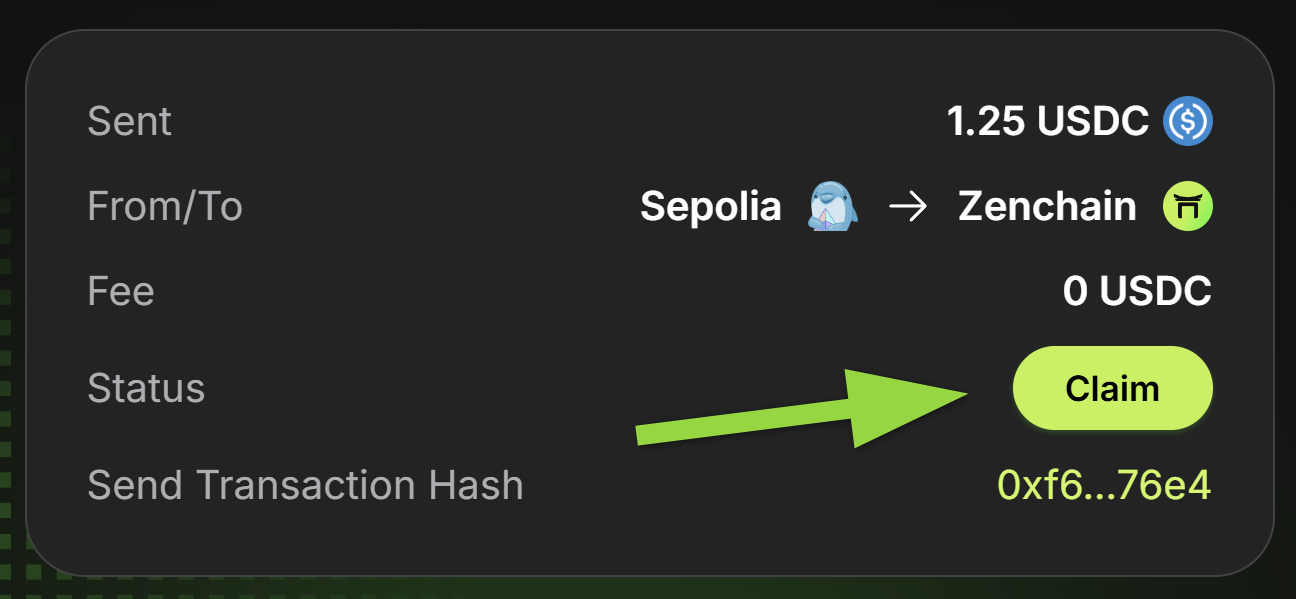
Task: Select the 0 USDC fee value
Action: click(x=1137, y=292)
